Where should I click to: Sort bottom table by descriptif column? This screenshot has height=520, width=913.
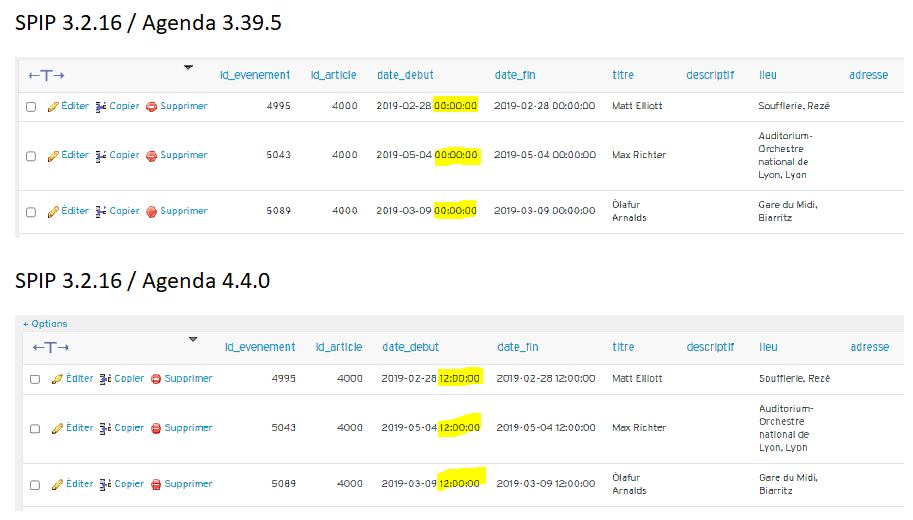click(710, 347)
